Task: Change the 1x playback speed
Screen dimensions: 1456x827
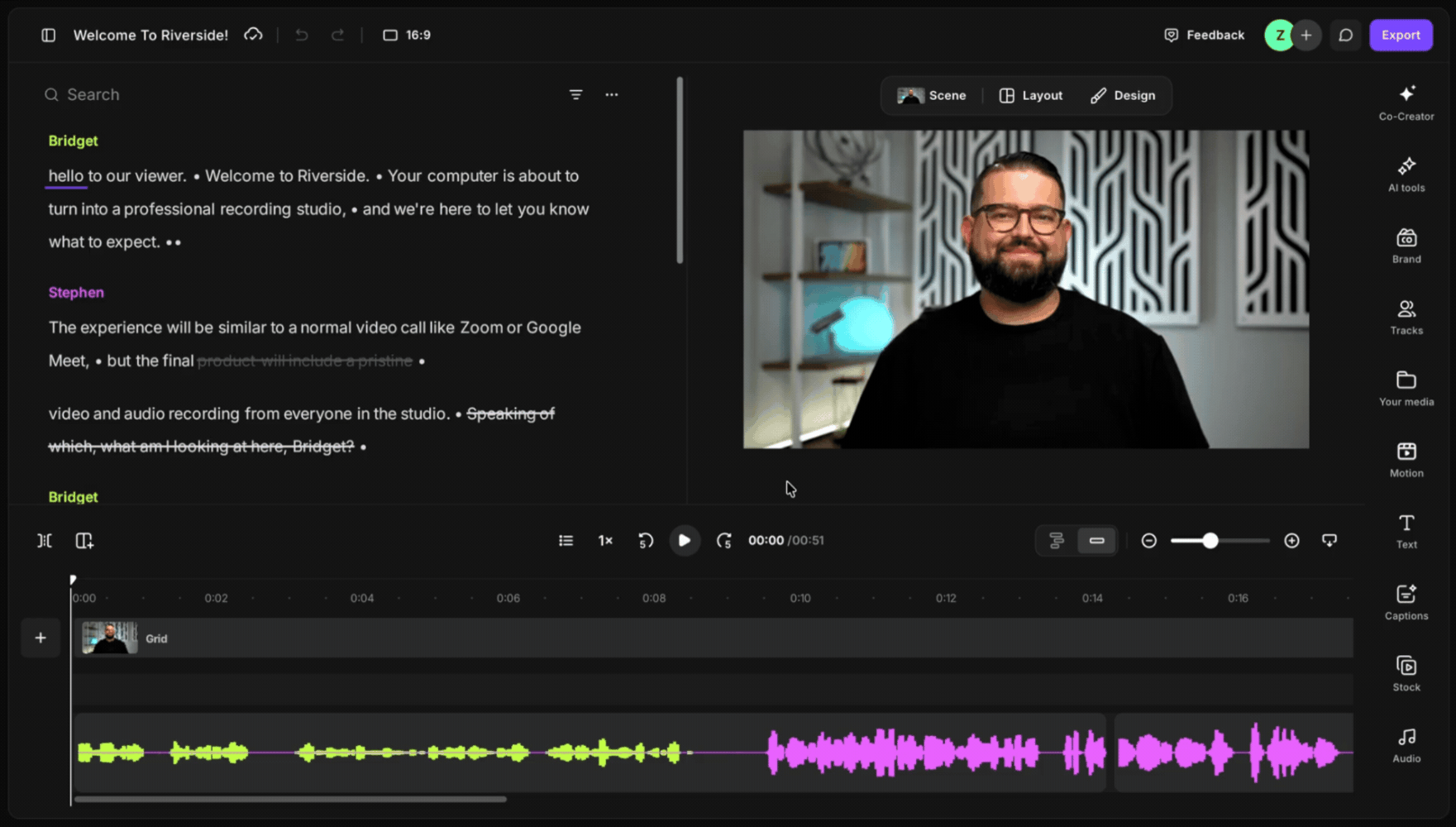Action: pos(605,541)
